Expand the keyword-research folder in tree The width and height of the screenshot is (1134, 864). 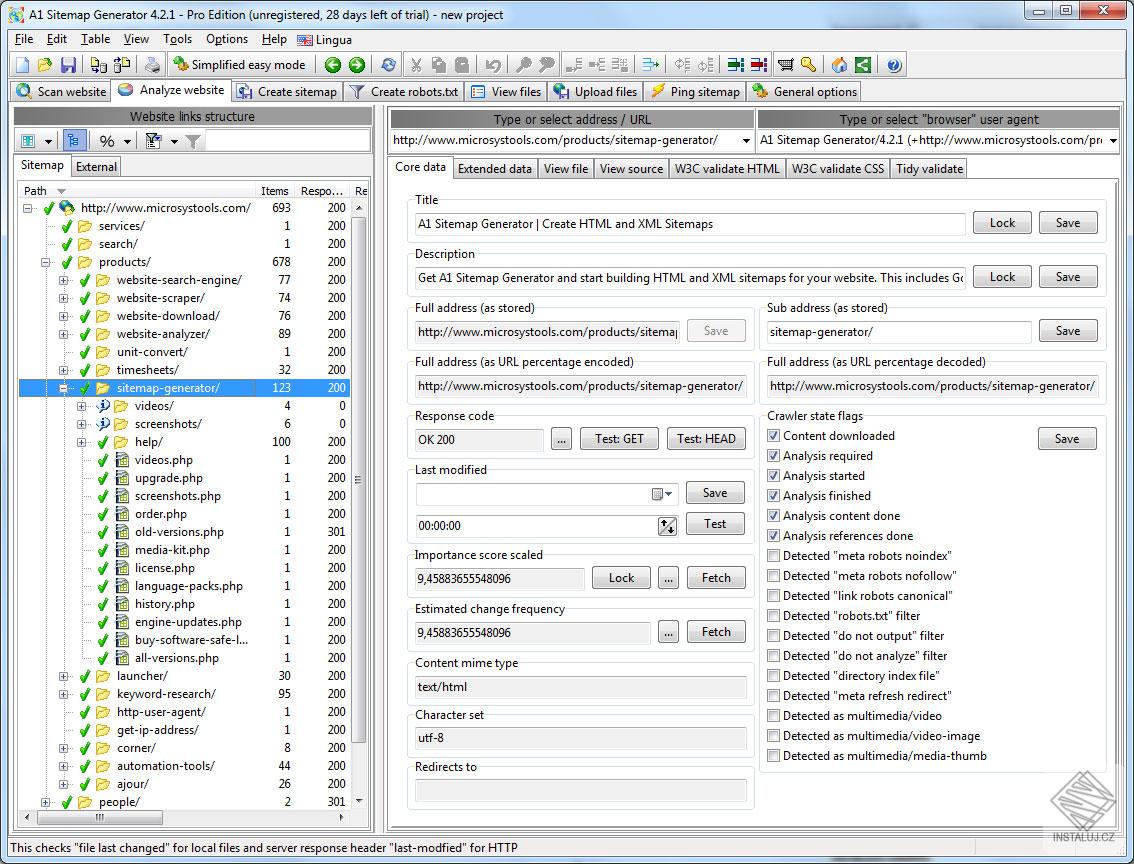63,694
